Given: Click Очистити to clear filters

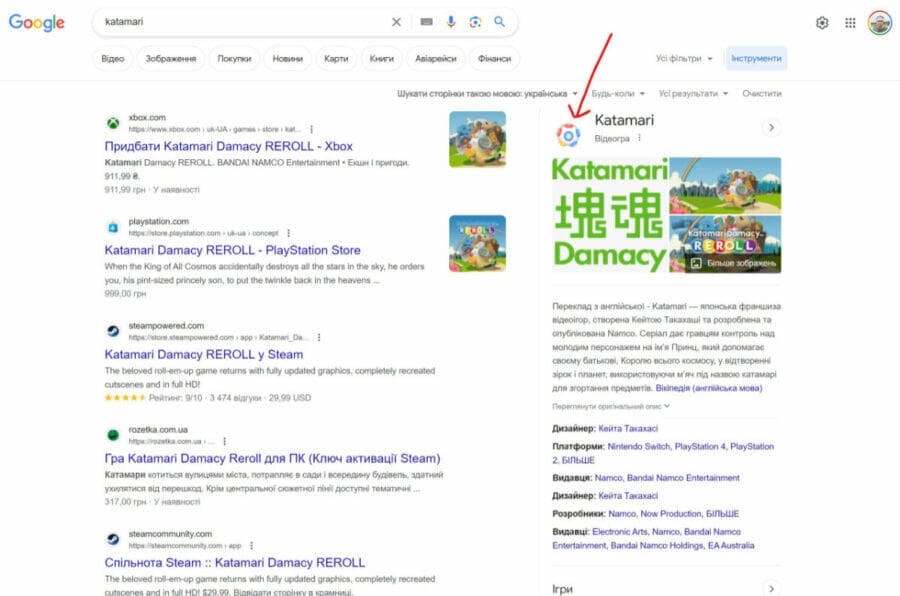Looking at the screenshot, I should click(762, 94).
